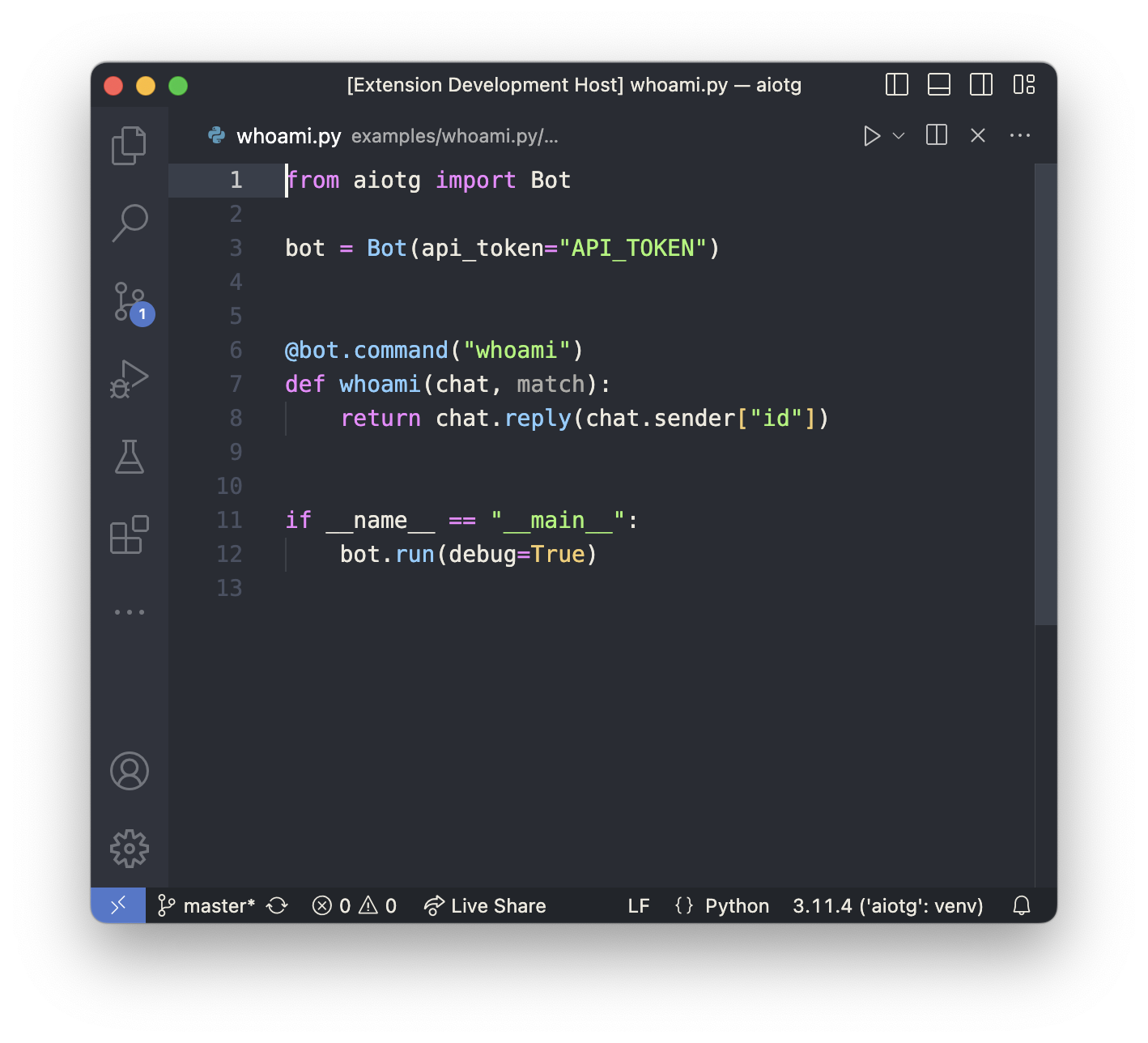
Task: Click the language status curly braces icon
Action: pyautogui.click(x=684, y=905)
